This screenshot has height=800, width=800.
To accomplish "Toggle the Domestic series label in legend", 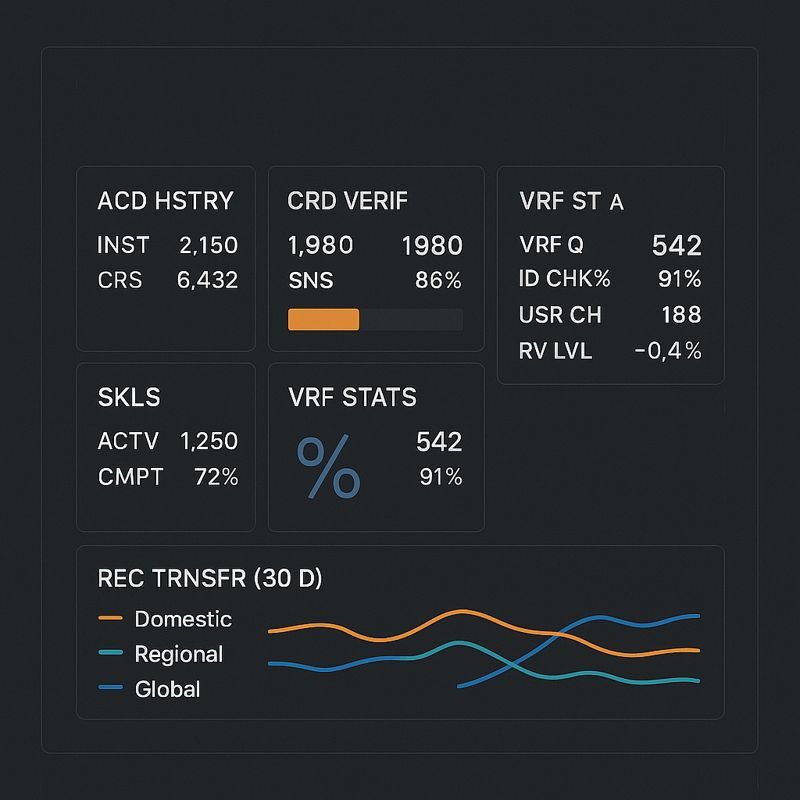I will coord(183,619).
